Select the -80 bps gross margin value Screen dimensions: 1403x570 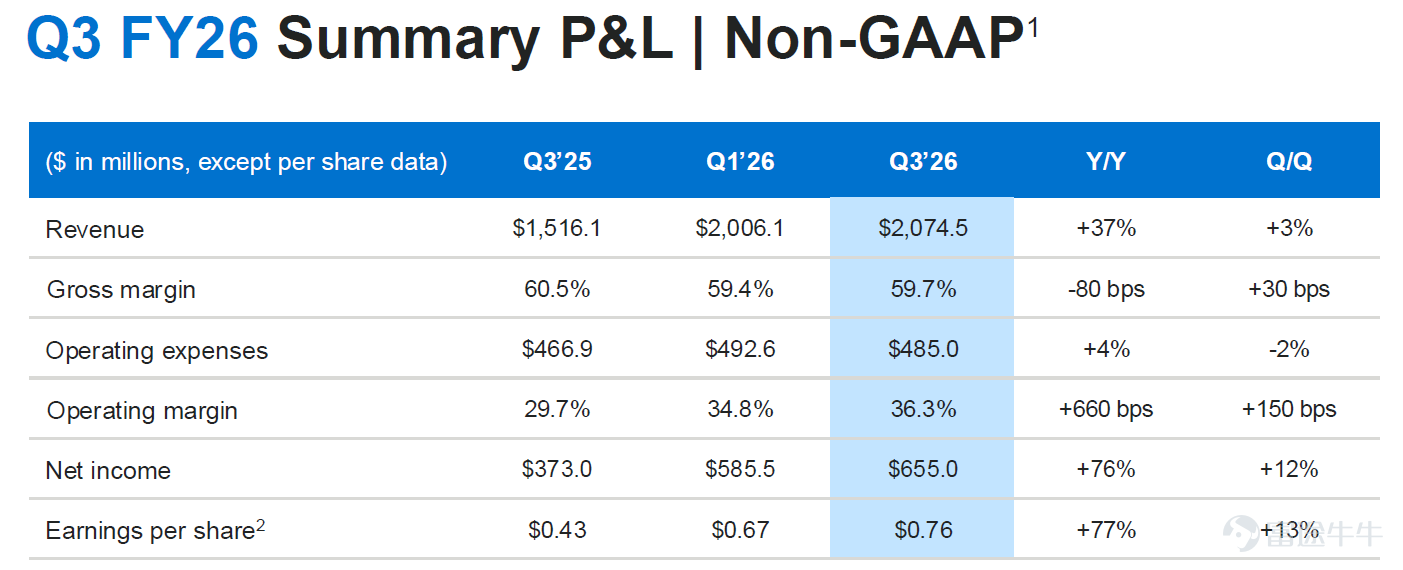[x=1106, y=289]
